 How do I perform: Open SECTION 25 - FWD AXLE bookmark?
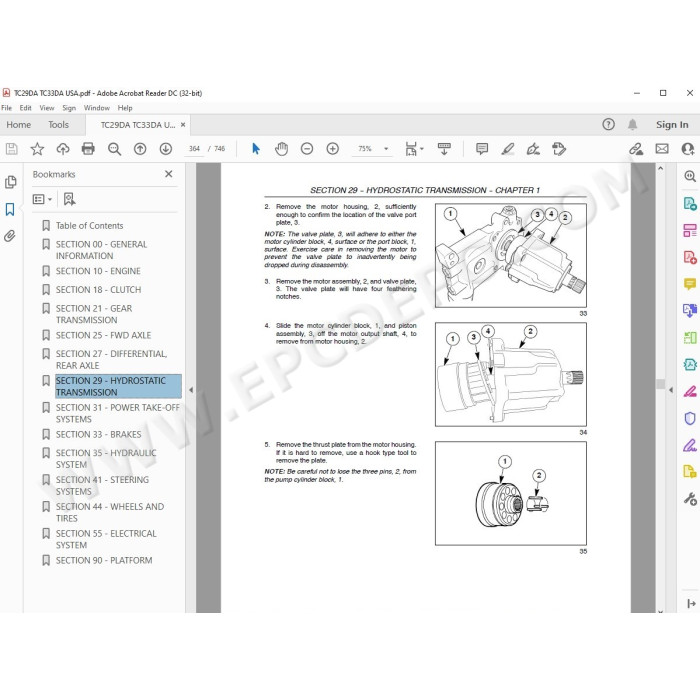tap(103, 336)
